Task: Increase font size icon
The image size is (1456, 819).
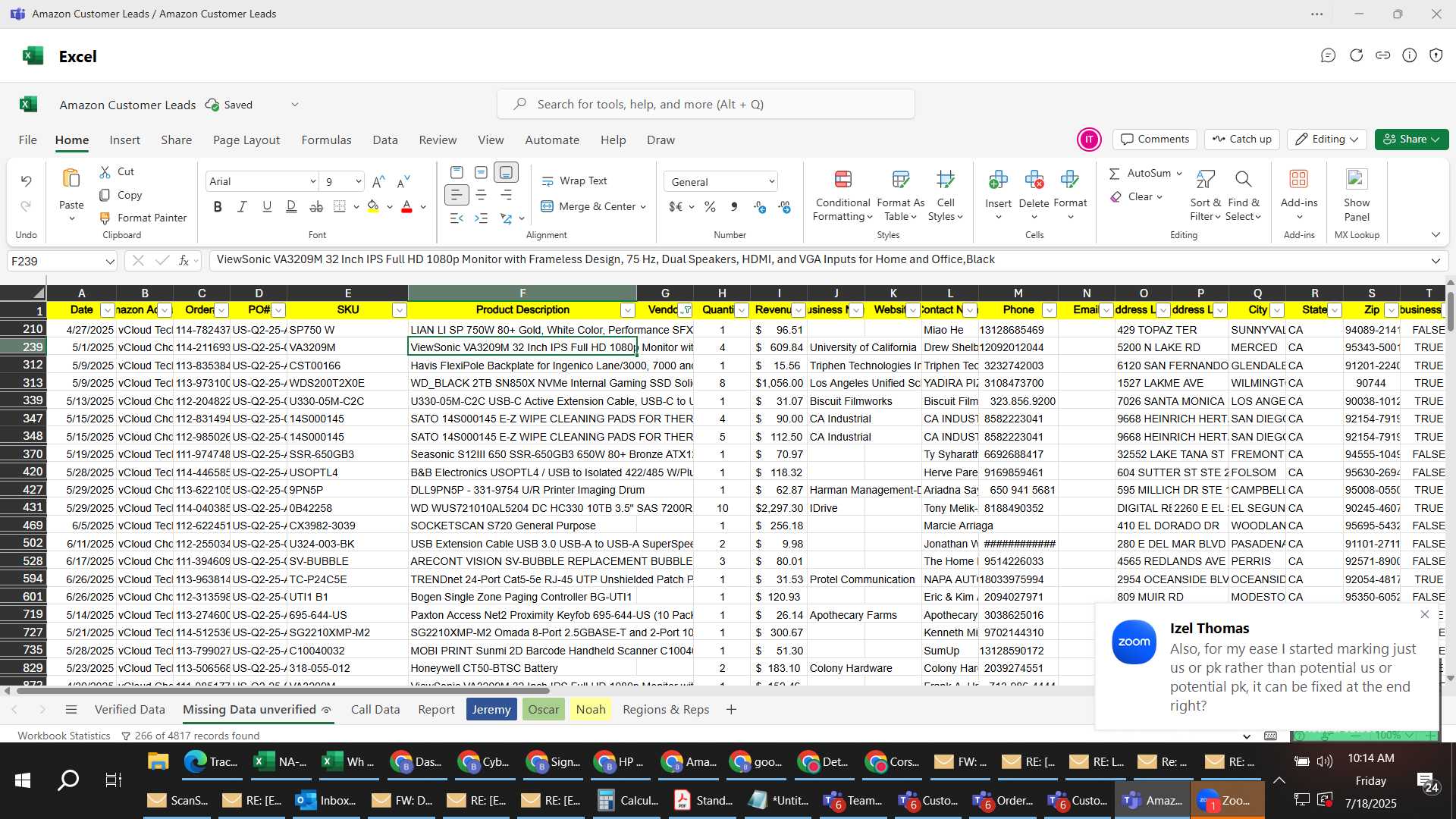Action: pyautogui.click(x=378, y=181)
